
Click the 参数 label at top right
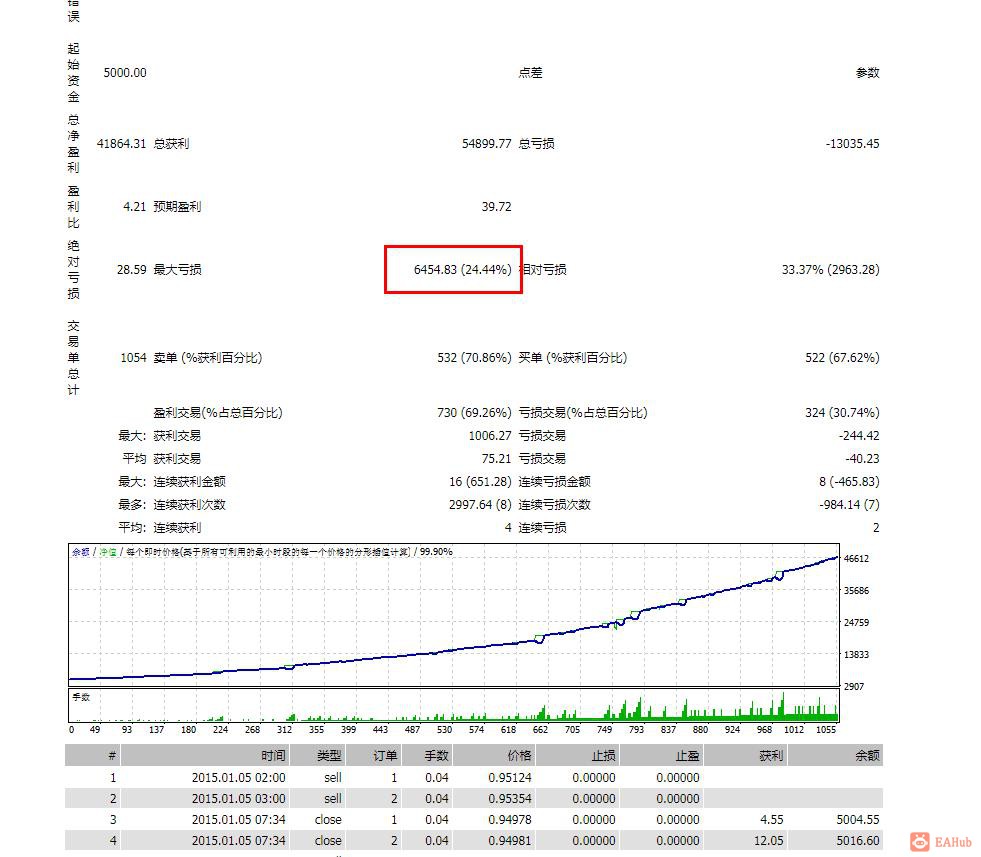click(x=868, y=72)
